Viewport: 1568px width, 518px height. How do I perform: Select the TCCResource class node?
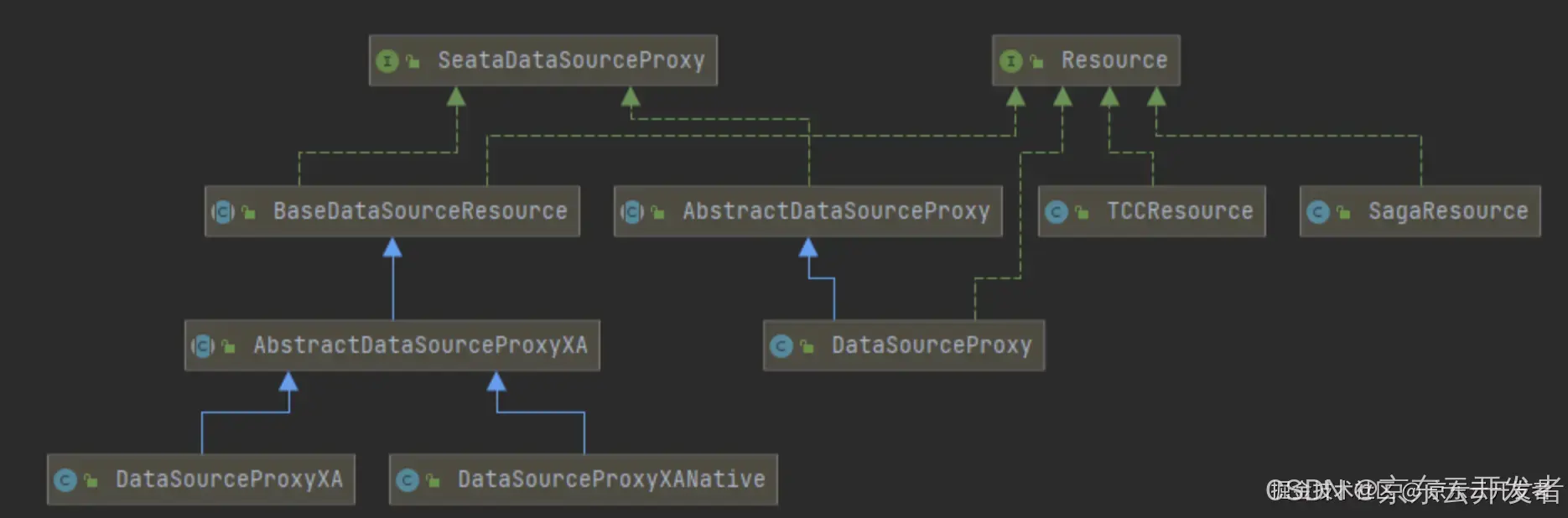(1152, 211)
